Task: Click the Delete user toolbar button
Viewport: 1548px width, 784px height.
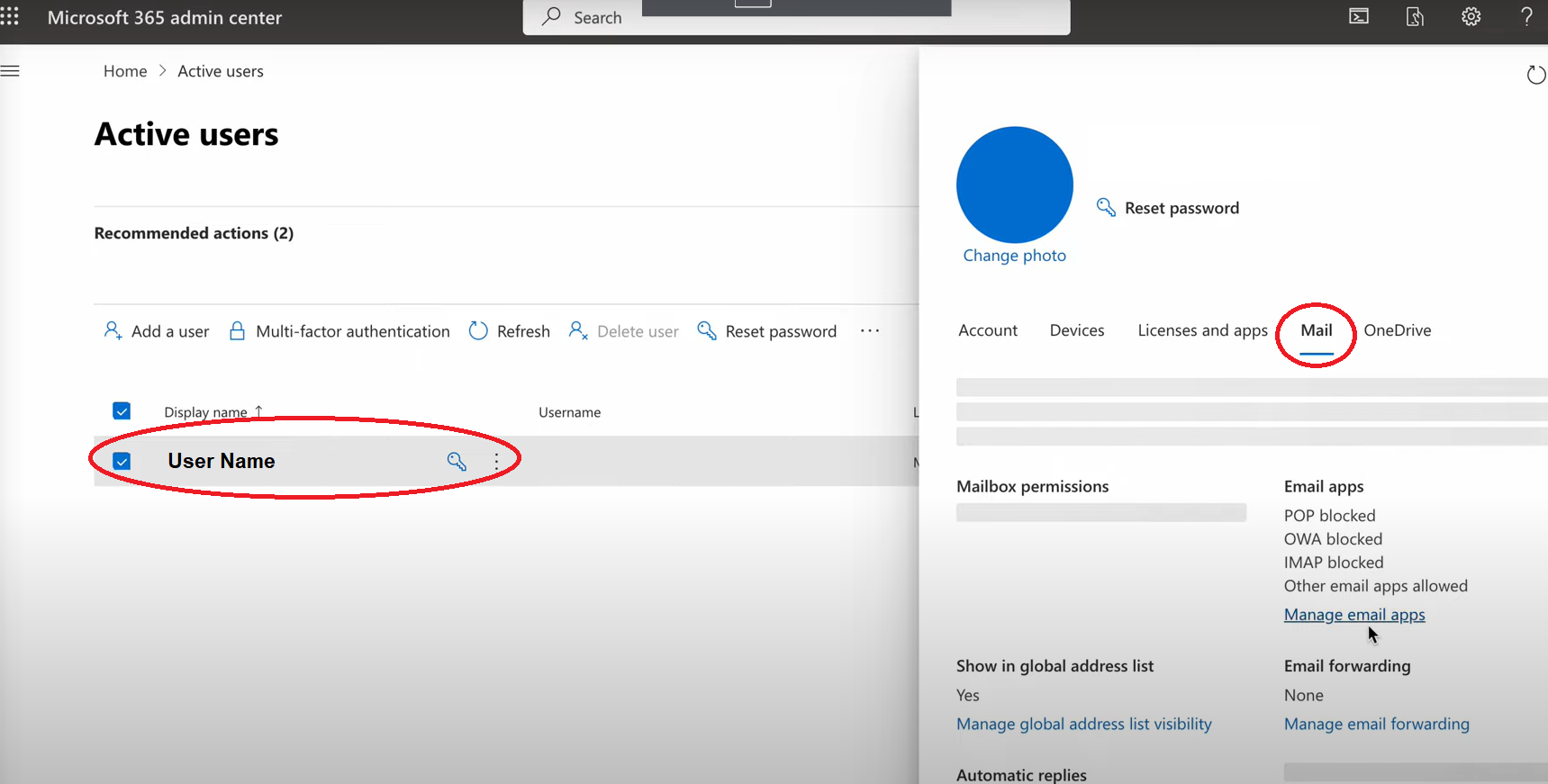Action: point(624,331)
